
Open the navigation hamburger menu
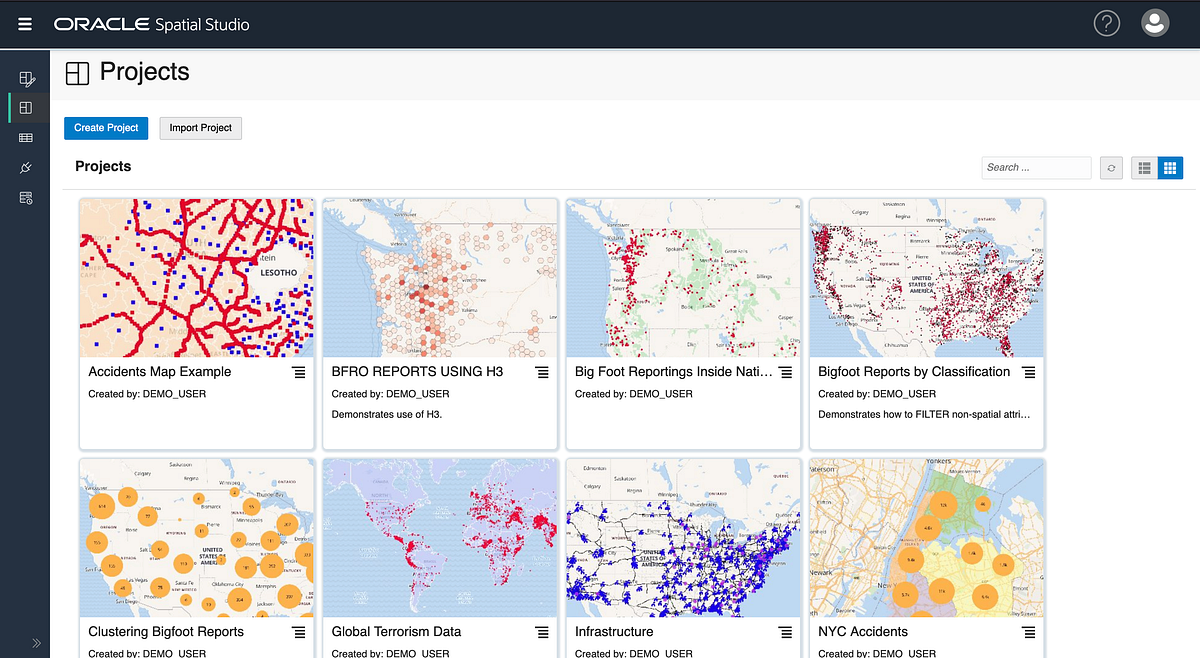25,22
